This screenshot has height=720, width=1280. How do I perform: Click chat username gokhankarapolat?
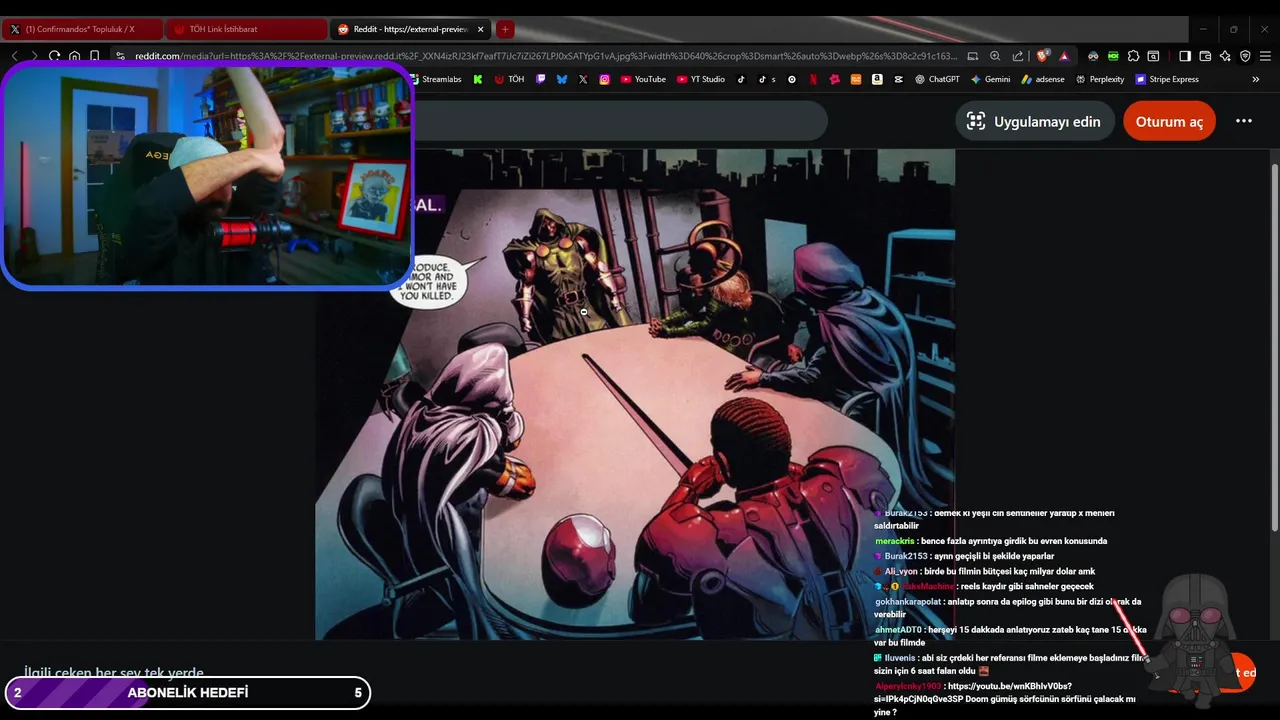909,602
